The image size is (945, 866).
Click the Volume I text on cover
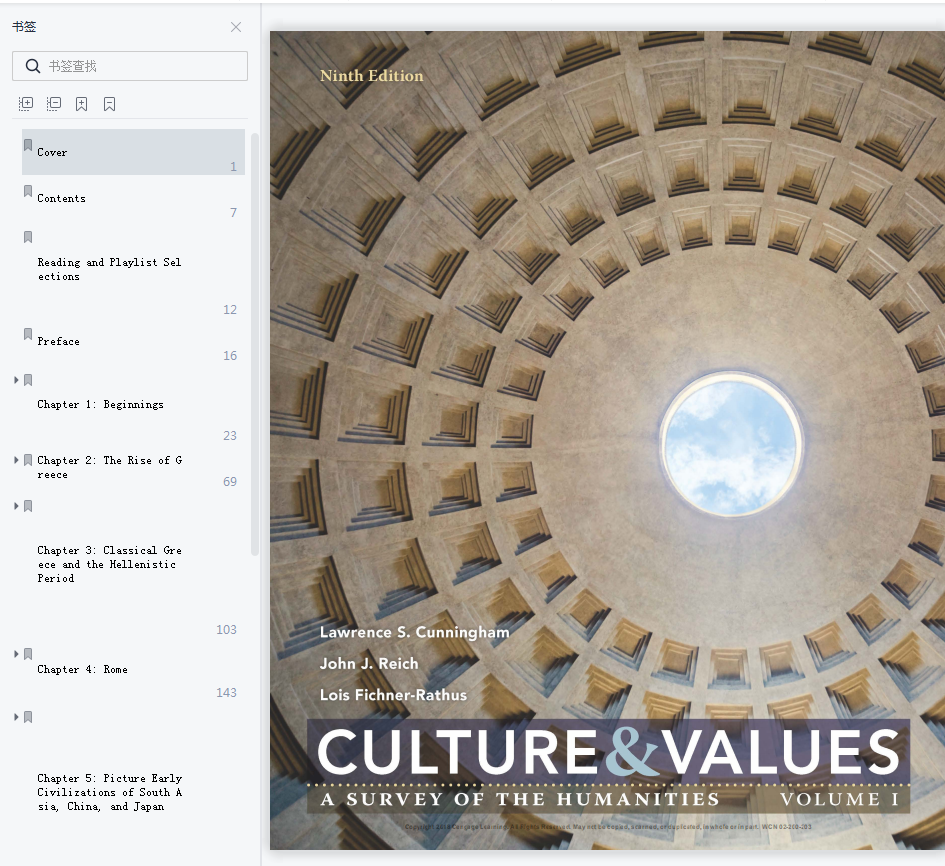pos(839,799)
